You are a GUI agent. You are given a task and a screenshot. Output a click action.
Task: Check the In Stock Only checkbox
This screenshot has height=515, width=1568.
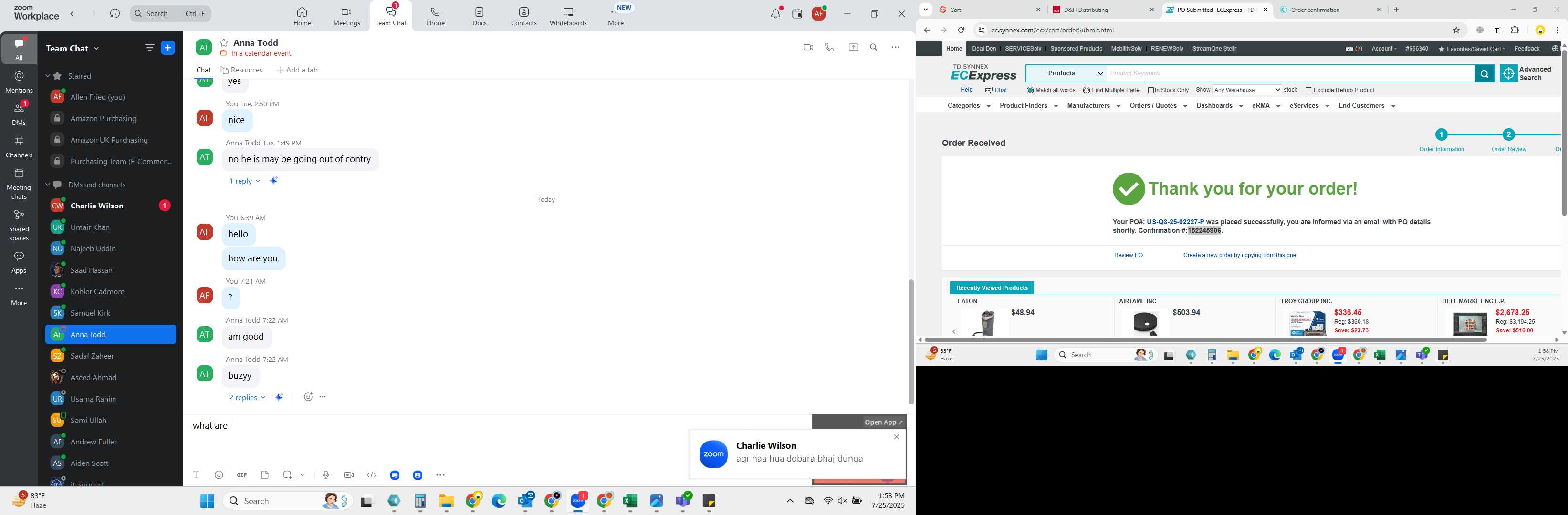click(x=1151, y=90)
